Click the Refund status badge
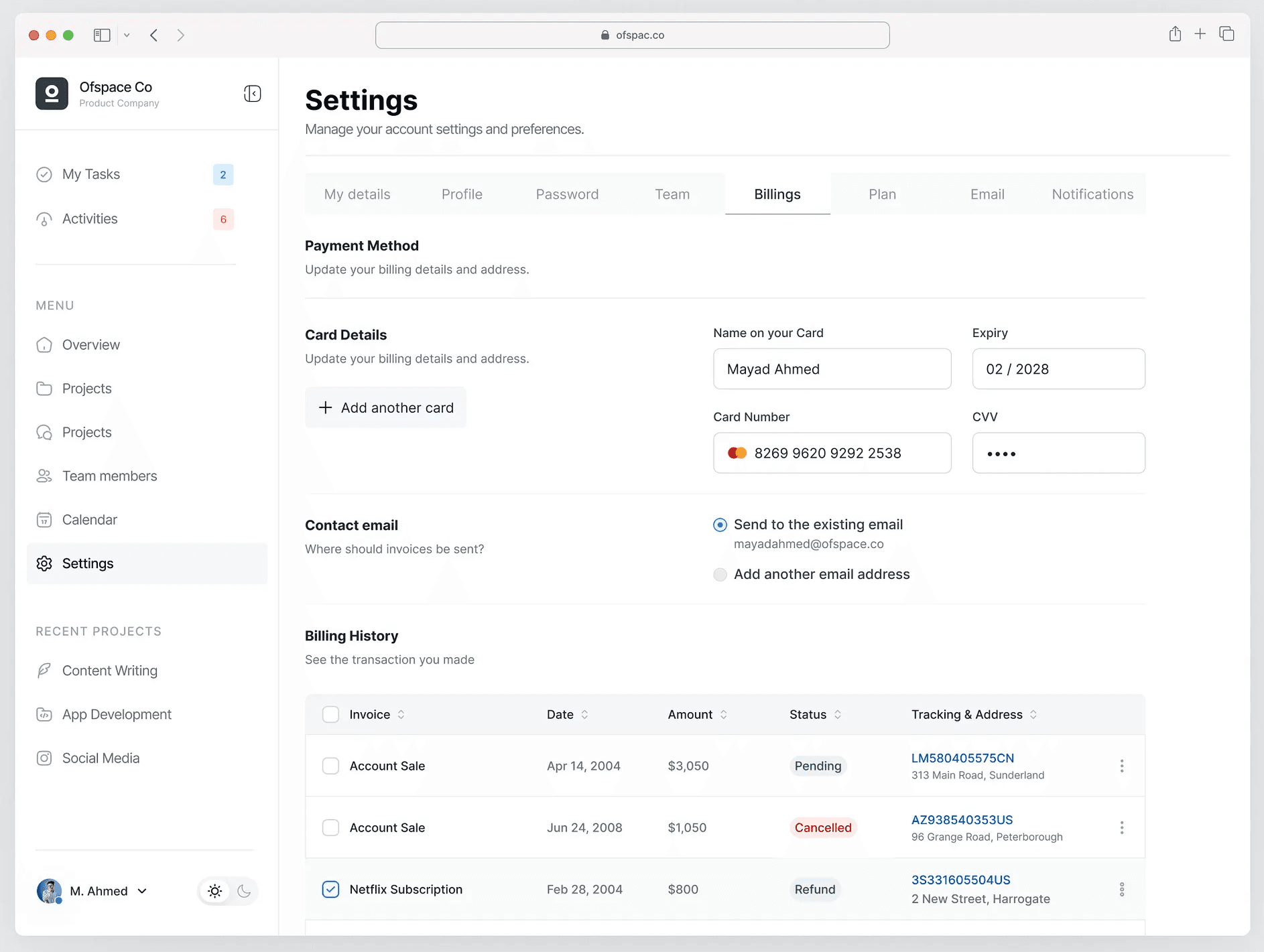Screen dimensions: 1264x952 pyautogui.click(x=815, y=889)
